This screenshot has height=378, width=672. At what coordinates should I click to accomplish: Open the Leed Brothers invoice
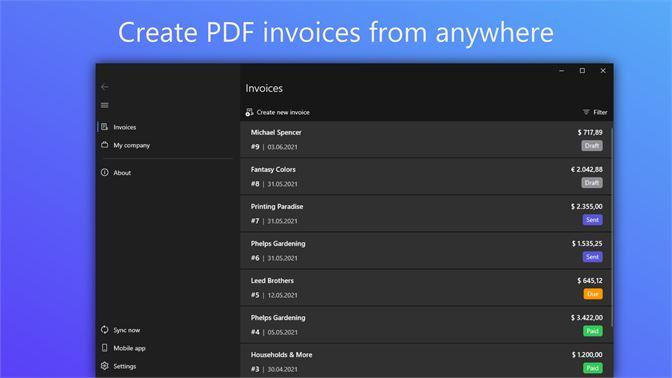pos(426,288)
